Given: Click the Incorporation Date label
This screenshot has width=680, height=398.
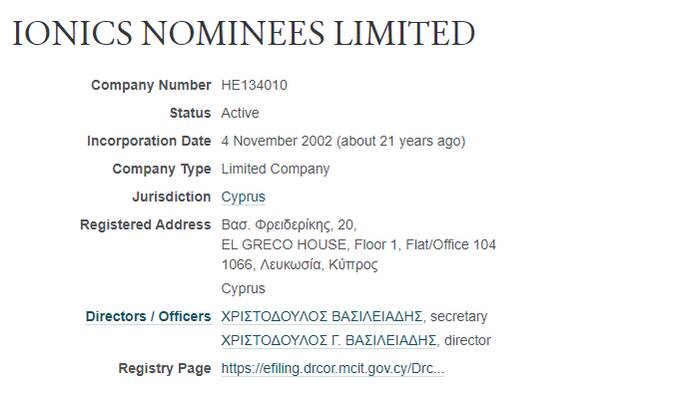Looking at the screenshot, I should click(x=149, y=141).
